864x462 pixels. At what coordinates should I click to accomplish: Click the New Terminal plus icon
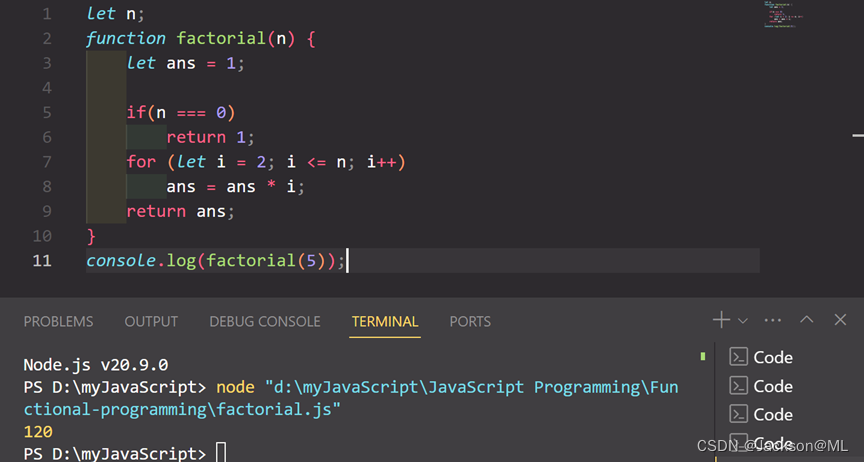720,320
